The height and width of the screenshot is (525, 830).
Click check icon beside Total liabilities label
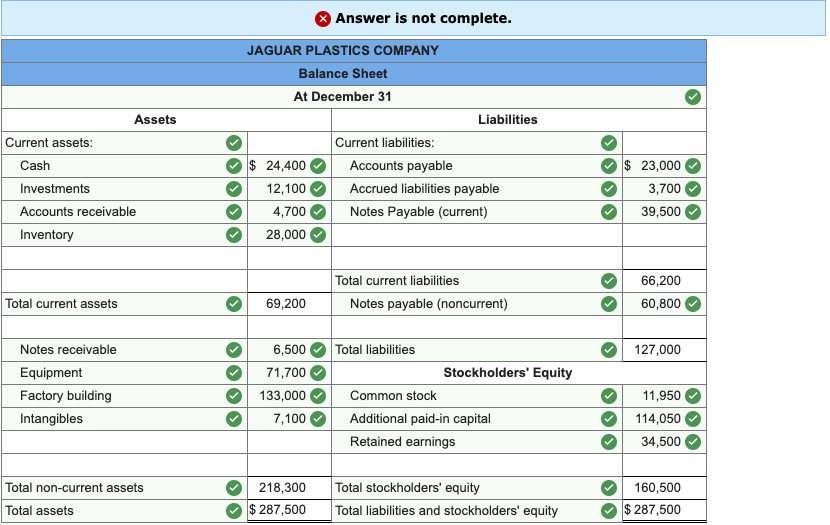(609, 350)
